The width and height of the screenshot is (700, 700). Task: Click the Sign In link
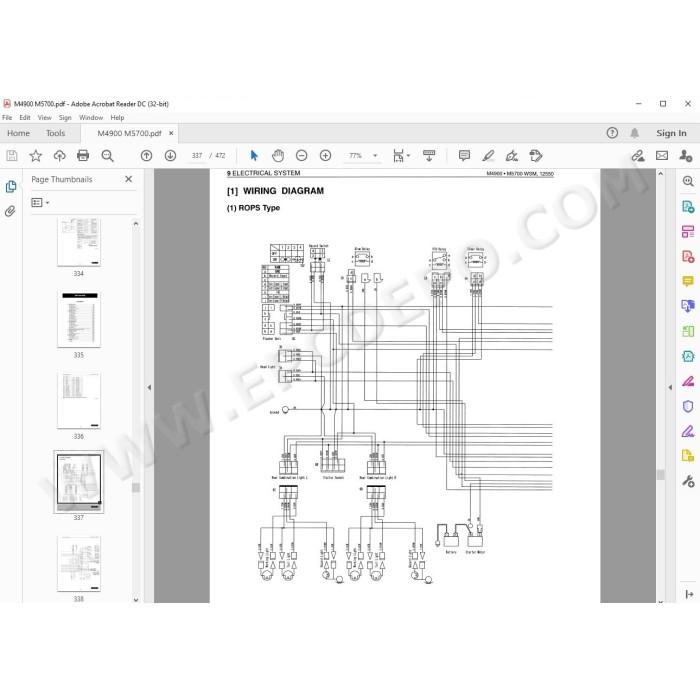pos(671,133)
